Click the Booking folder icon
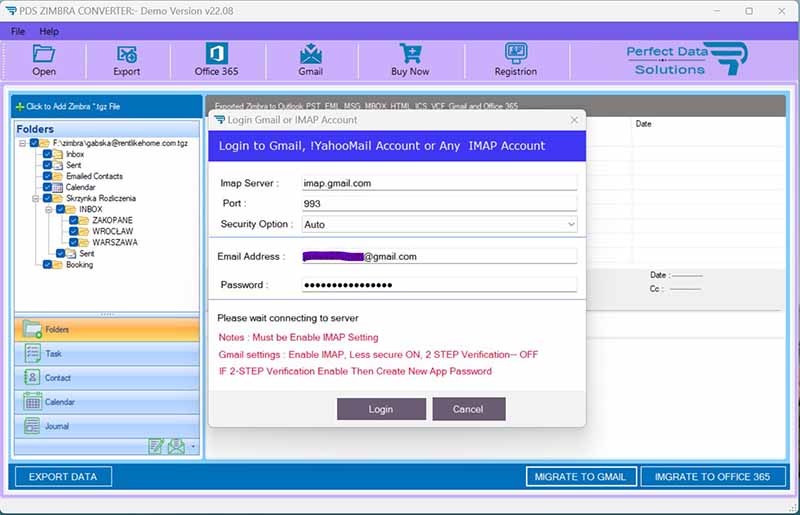The height and width of the screenshot is (515, 800). [59, 264]
